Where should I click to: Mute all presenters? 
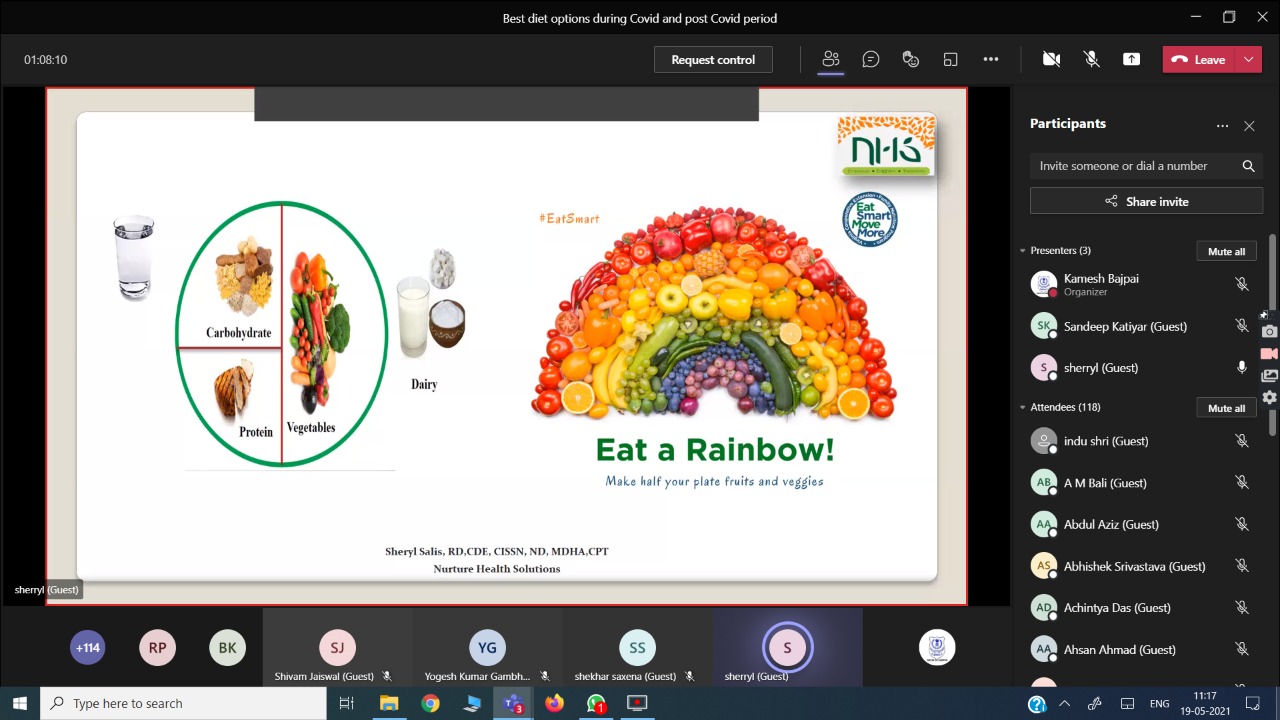pos(1226,251)
